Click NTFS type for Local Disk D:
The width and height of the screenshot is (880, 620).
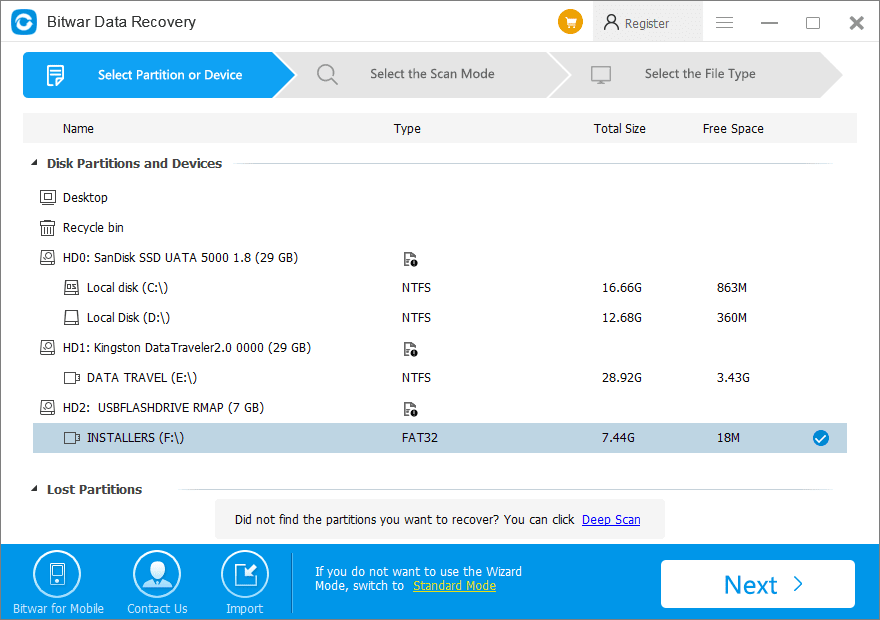pyautogui.click(x=416, y=318)
